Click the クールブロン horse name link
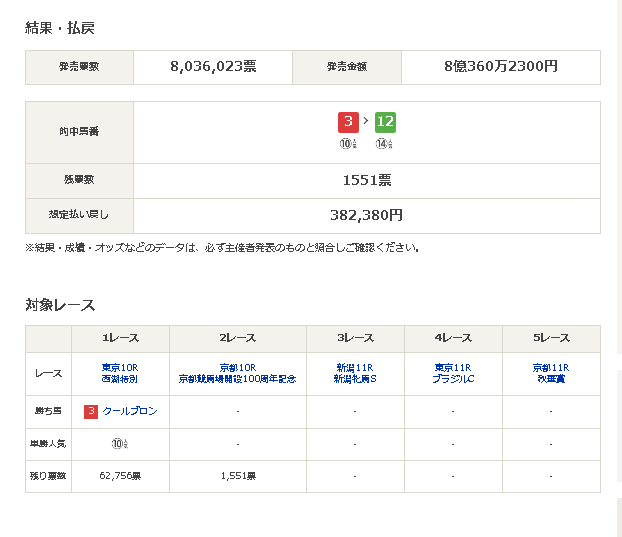 (x=130, y=411)
